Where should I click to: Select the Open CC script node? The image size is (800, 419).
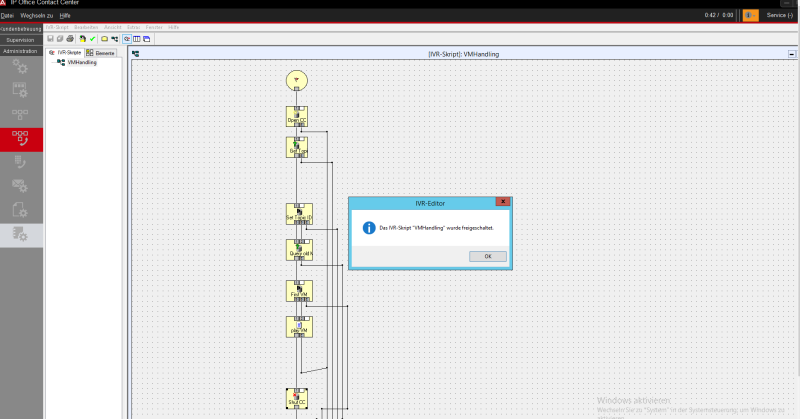coord(296,116)
